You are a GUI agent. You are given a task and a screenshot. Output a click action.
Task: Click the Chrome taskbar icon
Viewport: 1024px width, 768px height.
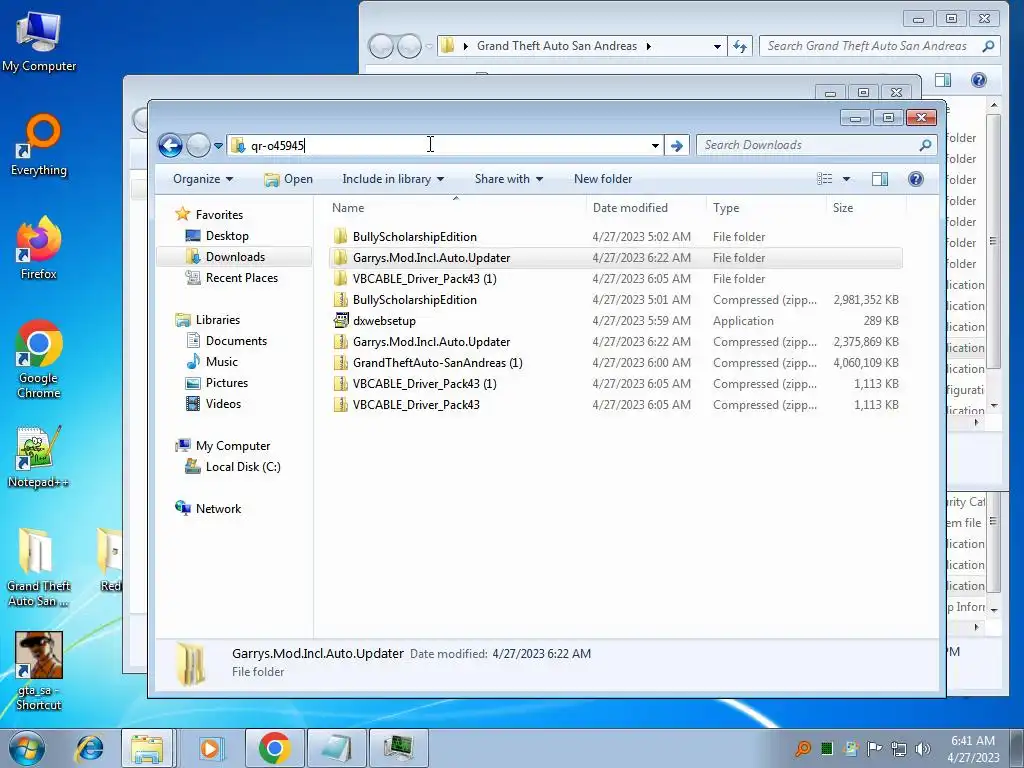pyautogui.click(x=274, y=748)
